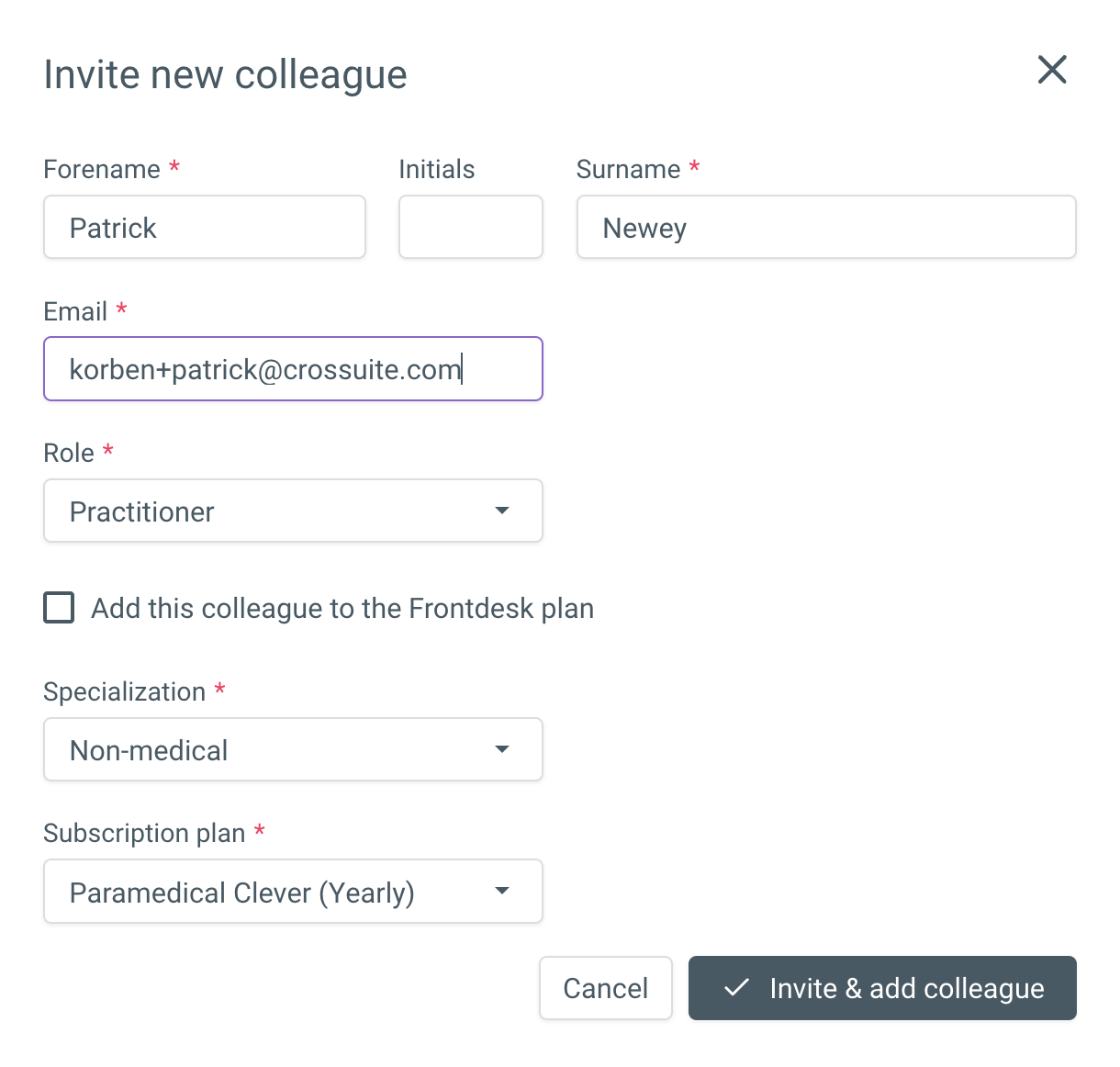Click the Specialization field label
Viewport: 1120px width, 1067px height.
(125, 691)
